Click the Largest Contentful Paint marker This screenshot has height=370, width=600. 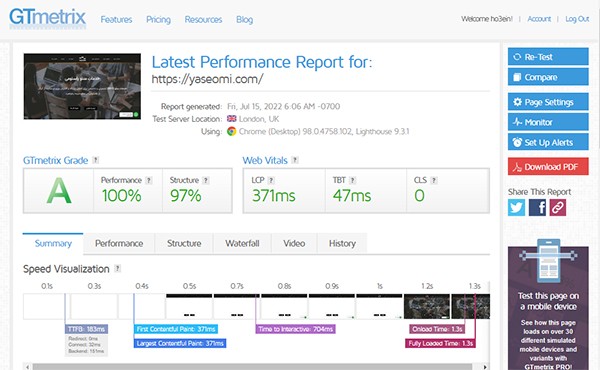180,343
